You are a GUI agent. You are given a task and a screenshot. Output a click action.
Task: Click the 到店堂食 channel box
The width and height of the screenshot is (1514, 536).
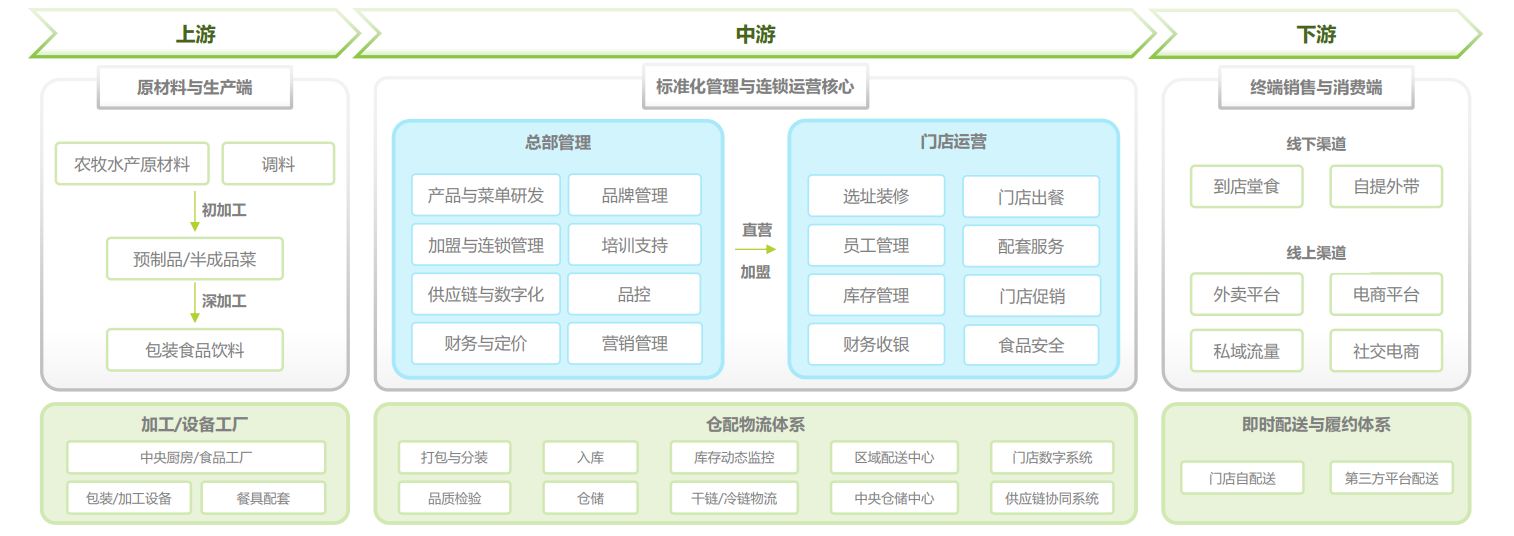[1246, 187]
